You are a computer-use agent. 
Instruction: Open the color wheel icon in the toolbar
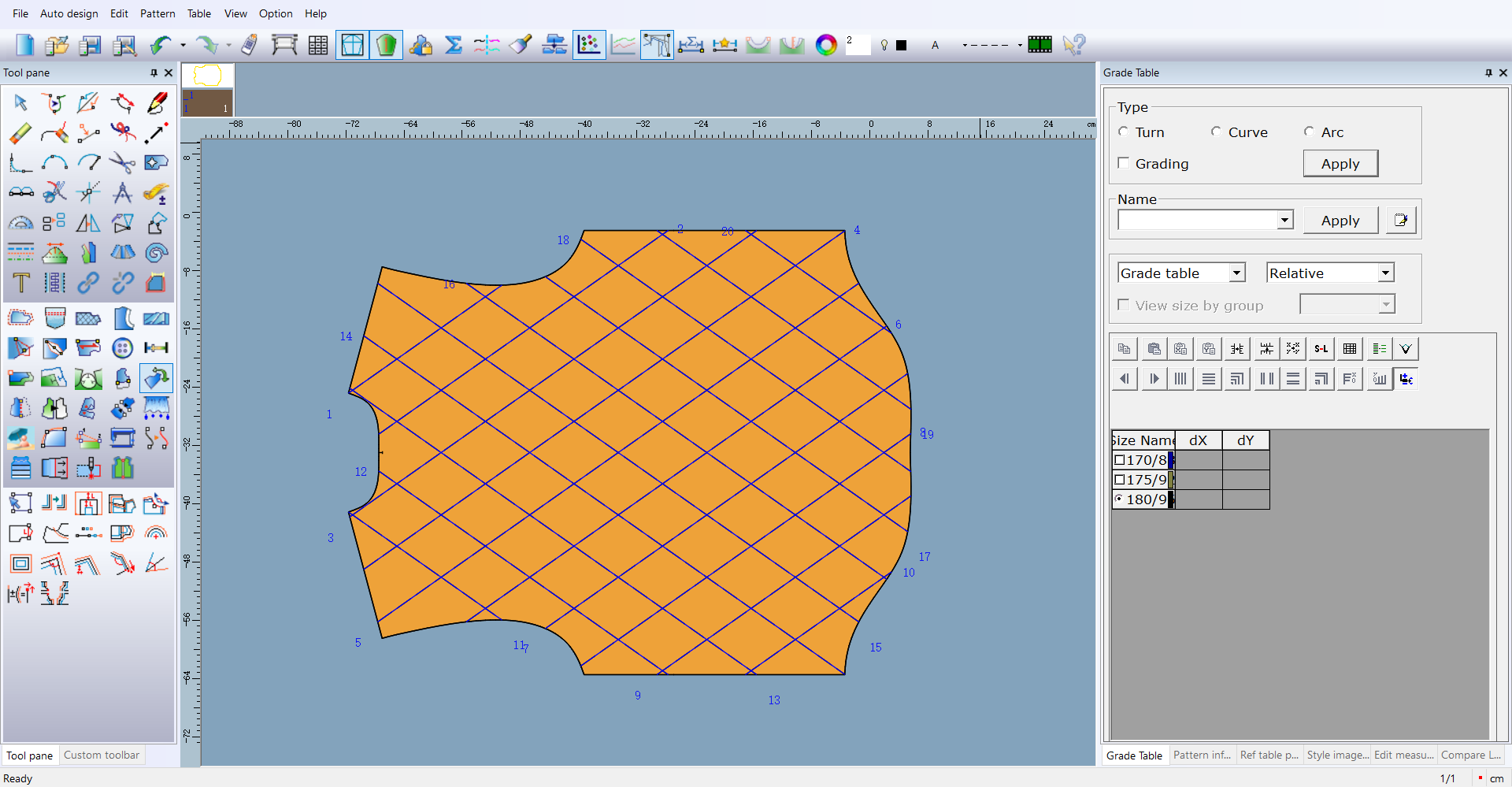826,45
